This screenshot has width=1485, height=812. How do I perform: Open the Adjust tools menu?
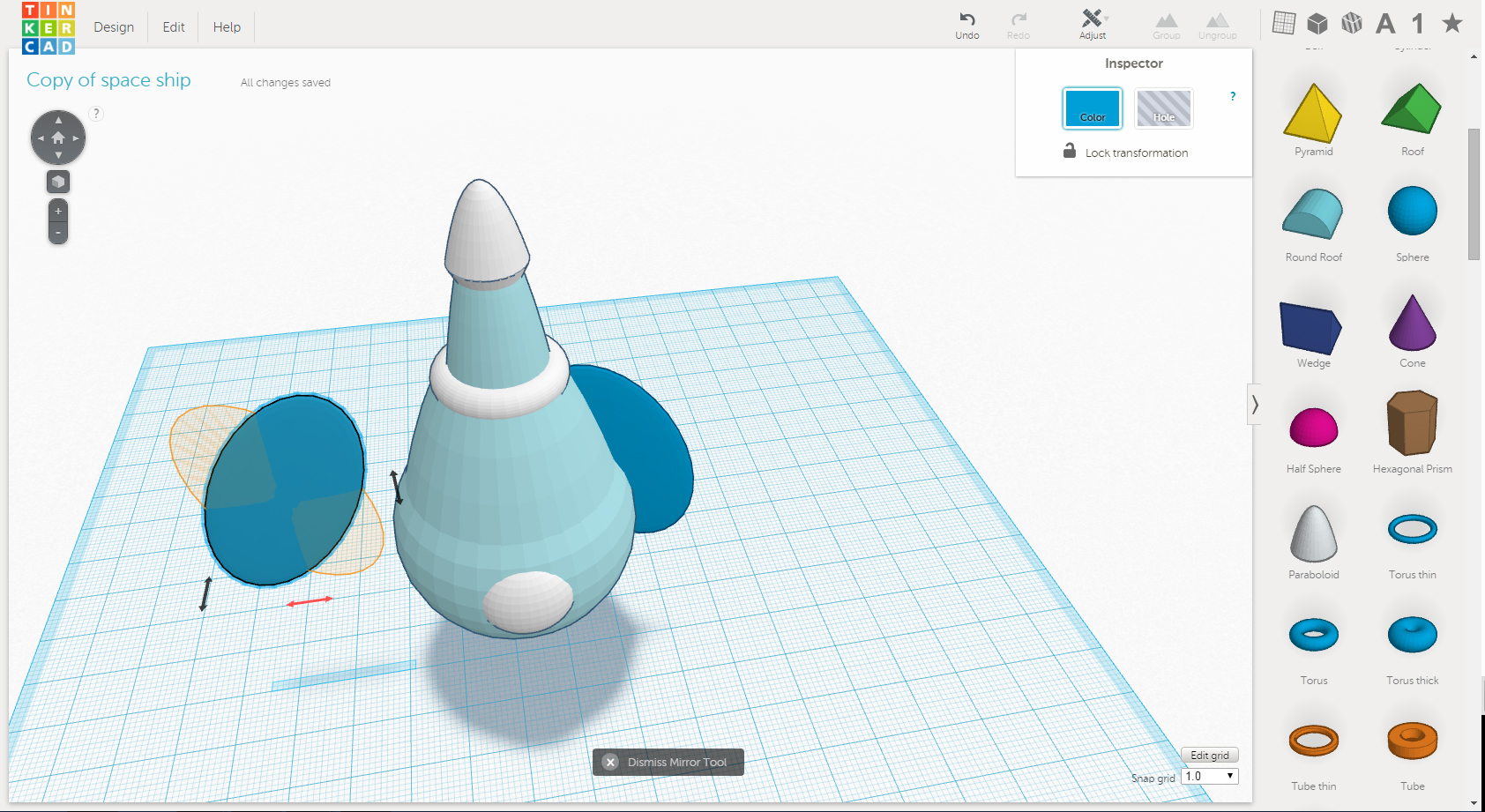1093,25
